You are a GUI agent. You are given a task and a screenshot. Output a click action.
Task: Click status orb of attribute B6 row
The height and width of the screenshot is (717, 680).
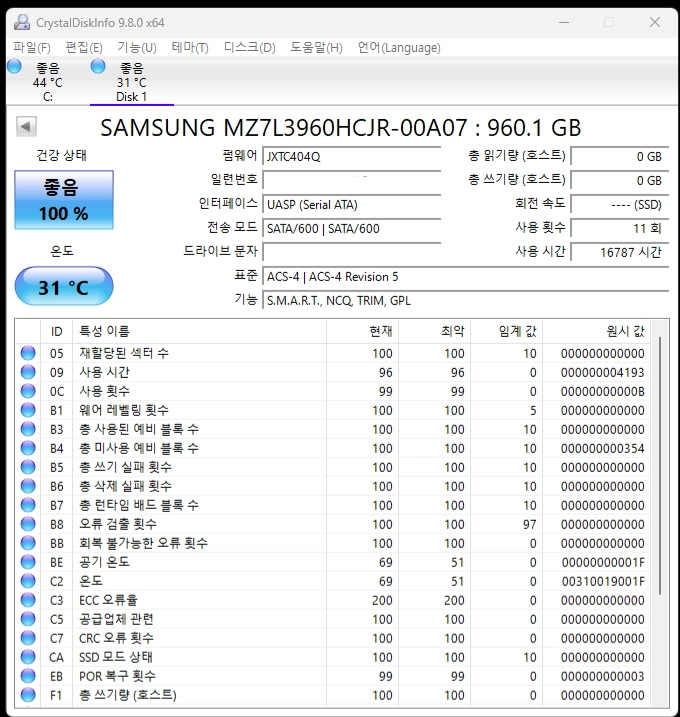pos(28,486)
